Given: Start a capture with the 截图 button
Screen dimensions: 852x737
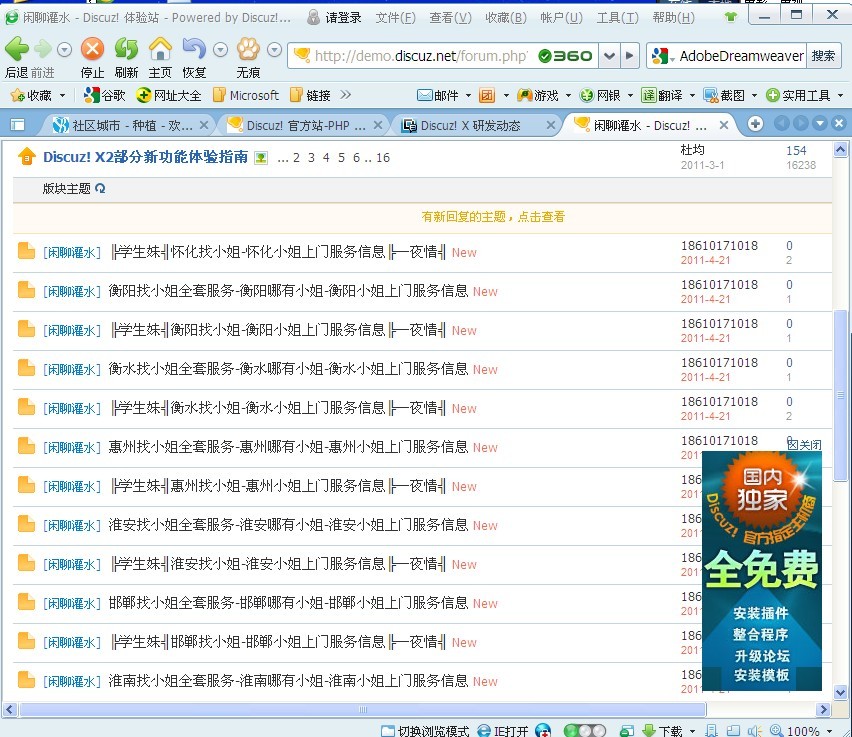Looking at the screenshot, I should pos(724,96).
